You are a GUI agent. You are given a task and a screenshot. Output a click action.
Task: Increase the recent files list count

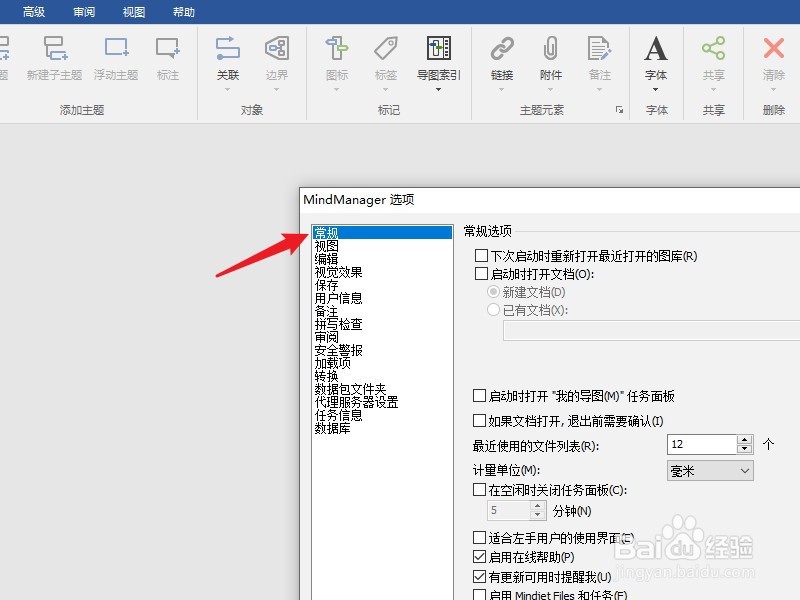pos(744,440)
